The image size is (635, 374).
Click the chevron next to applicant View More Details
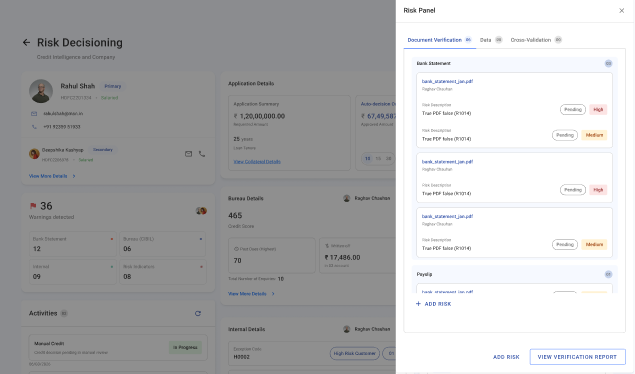pos(74,176)
